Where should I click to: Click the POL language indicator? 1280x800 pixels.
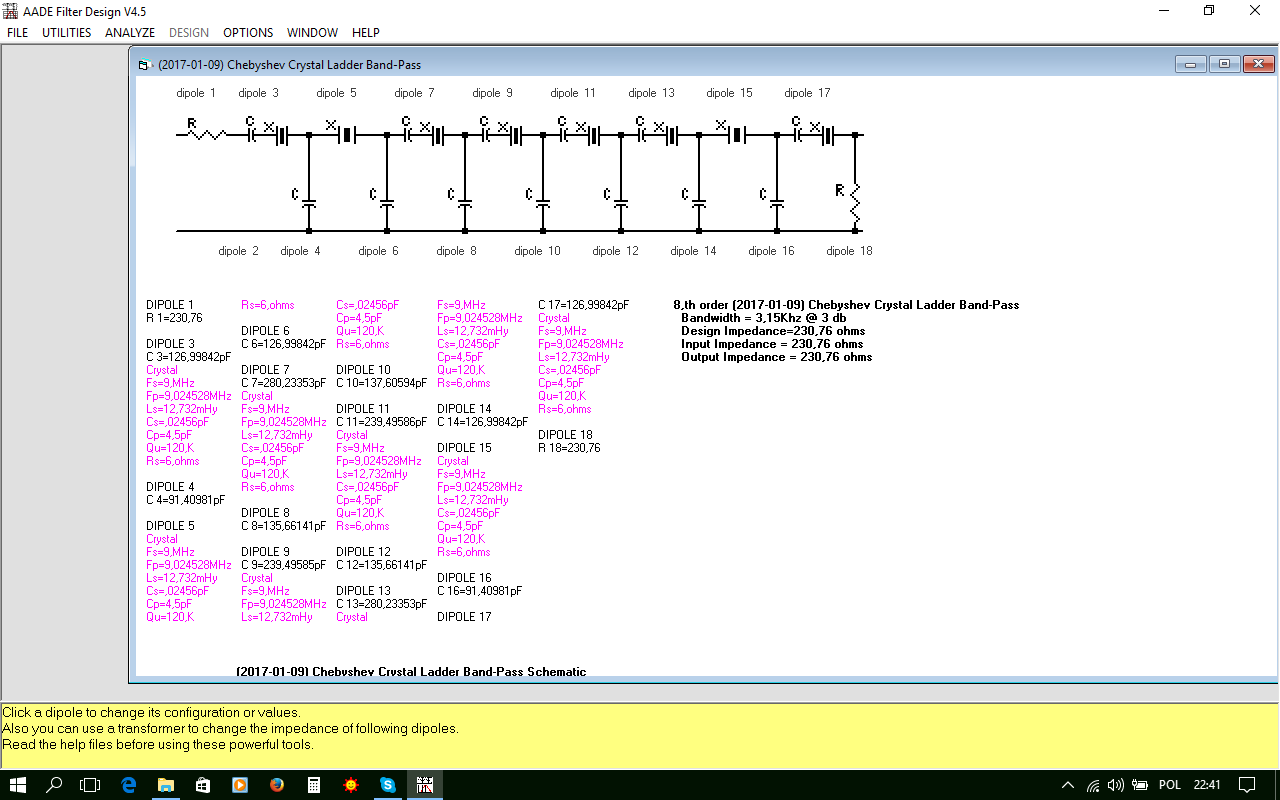[1170, 785]
